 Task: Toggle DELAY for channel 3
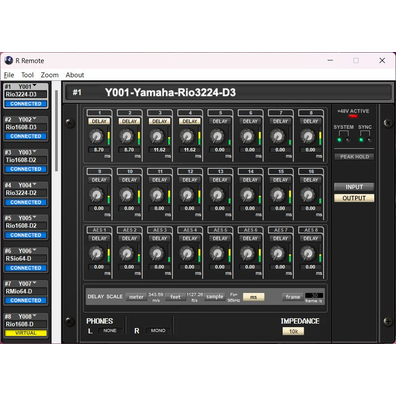[x=159, y=121]
